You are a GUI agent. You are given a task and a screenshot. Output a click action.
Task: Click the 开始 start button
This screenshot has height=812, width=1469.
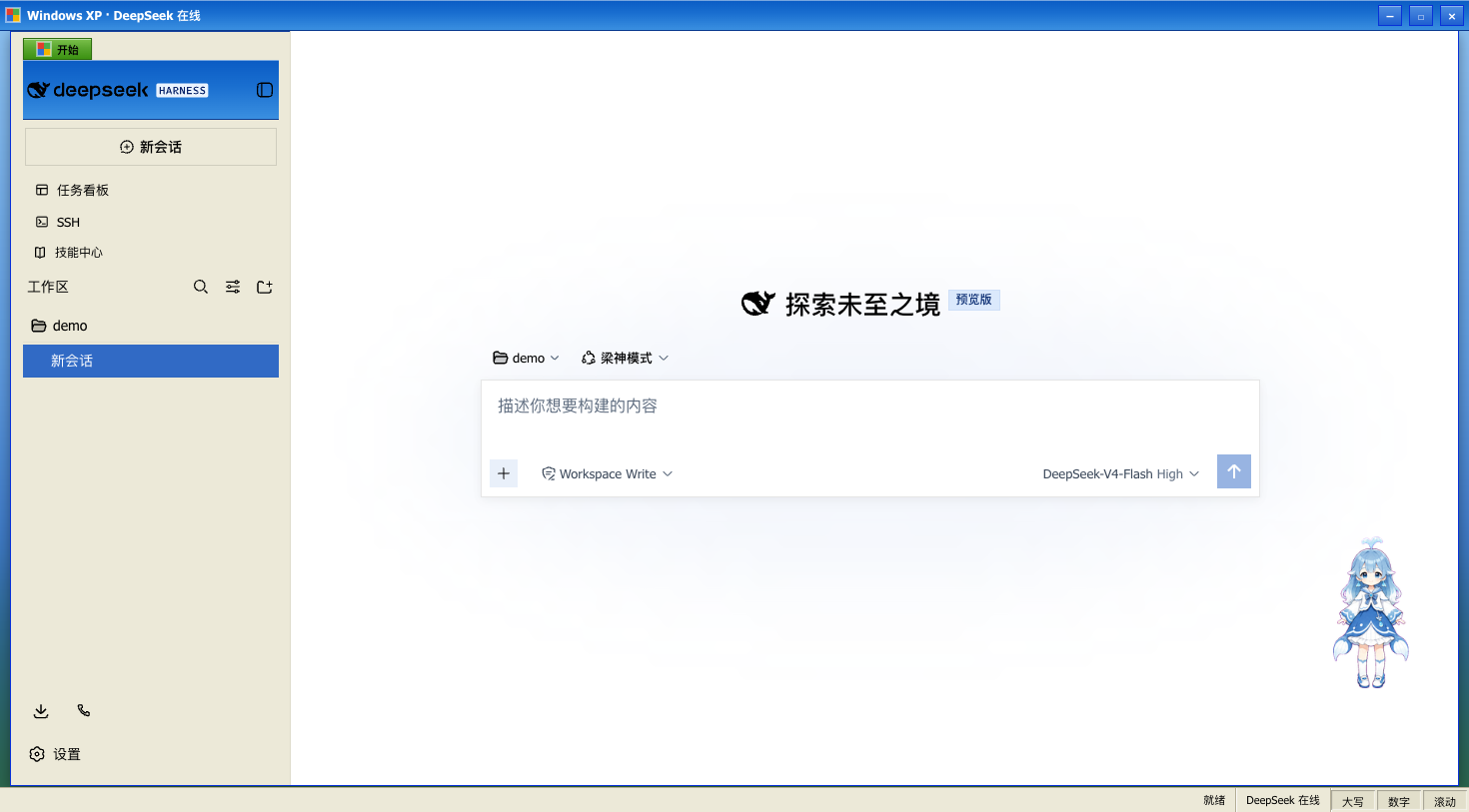click(x=58, y=49)
